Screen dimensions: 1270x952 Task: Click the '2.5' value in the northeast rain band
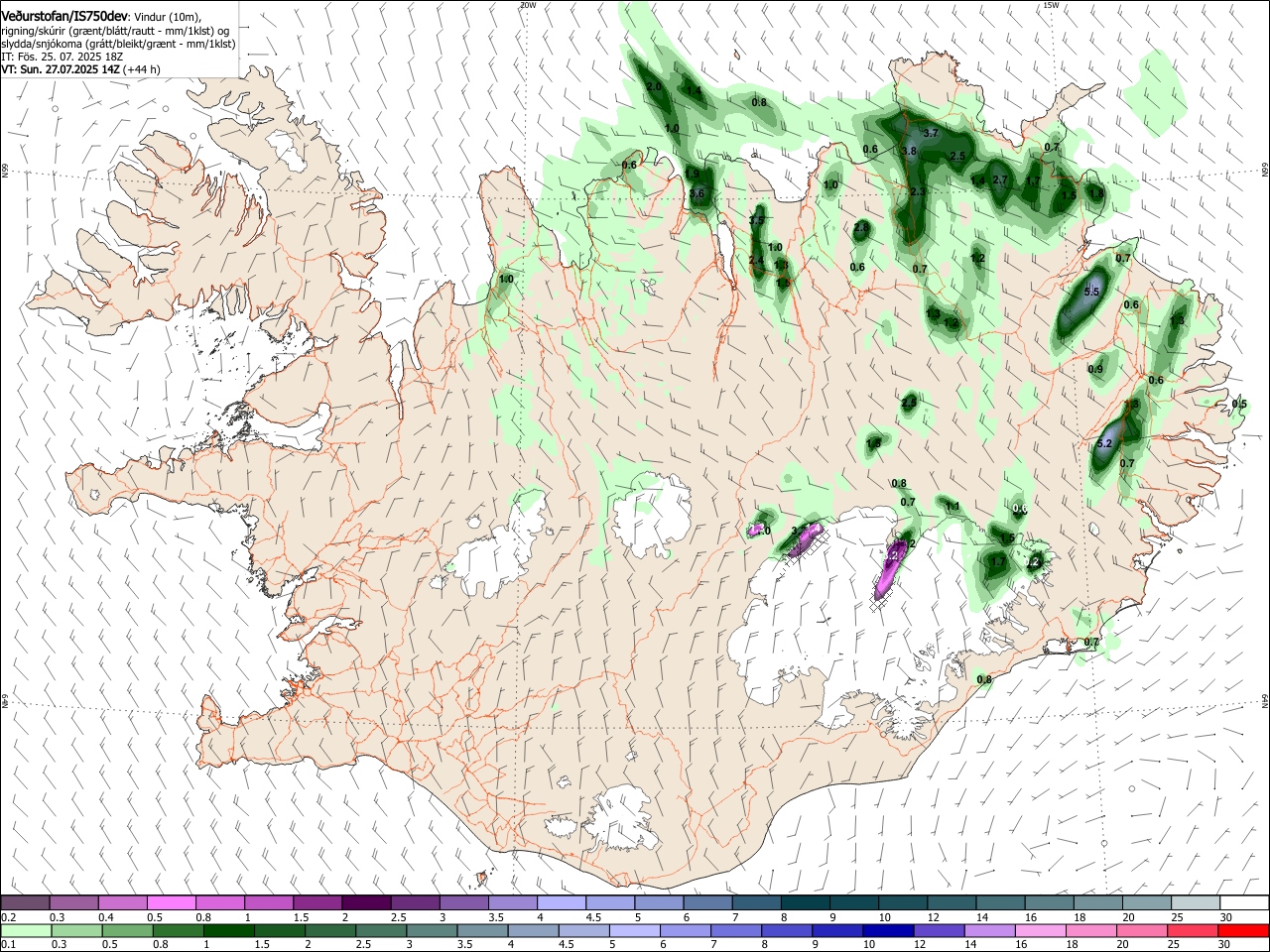coord(957,157)
